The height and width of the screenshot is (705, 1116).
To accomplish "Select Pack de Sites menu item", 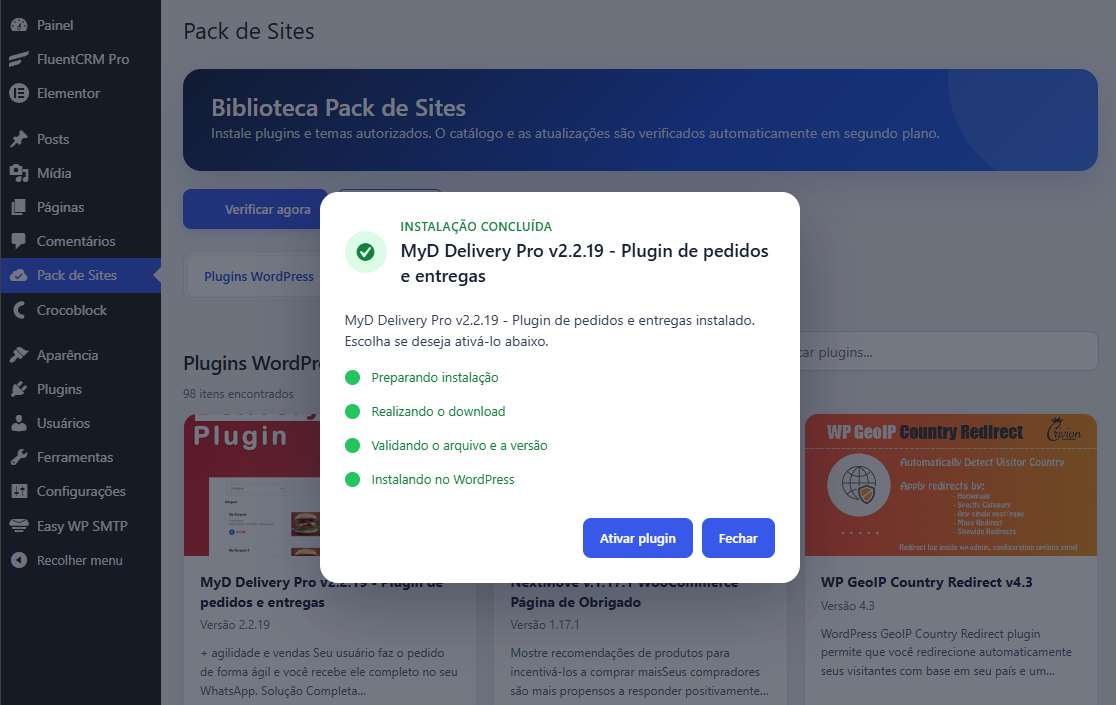I will 80,275.
